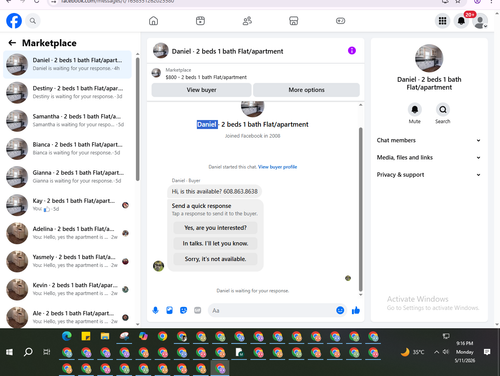Open Task View on the taskbar
500x376 pixels.
(47, 352)
